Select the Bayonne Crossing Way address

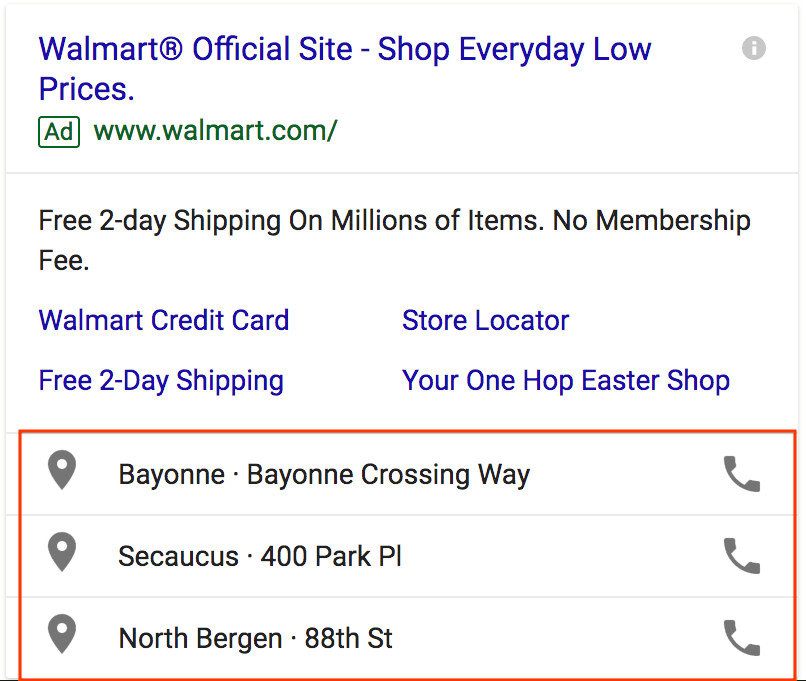(324, 474)
